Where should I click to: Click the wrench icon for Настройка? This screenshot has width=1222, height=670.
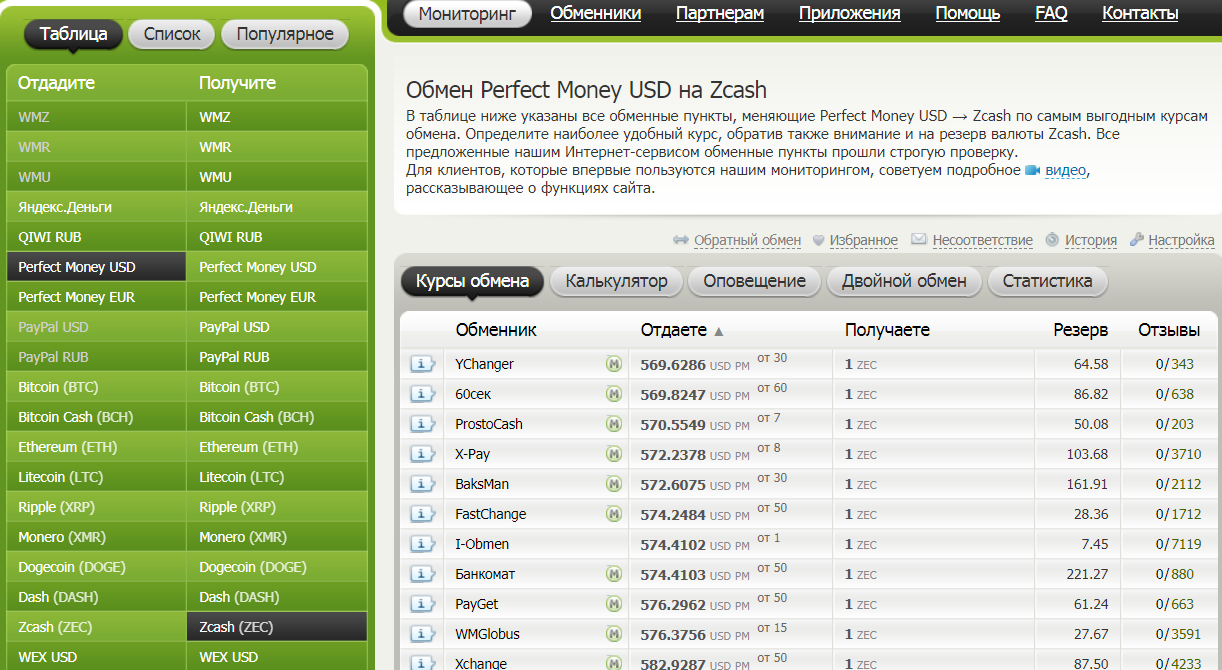(1136, 240)
